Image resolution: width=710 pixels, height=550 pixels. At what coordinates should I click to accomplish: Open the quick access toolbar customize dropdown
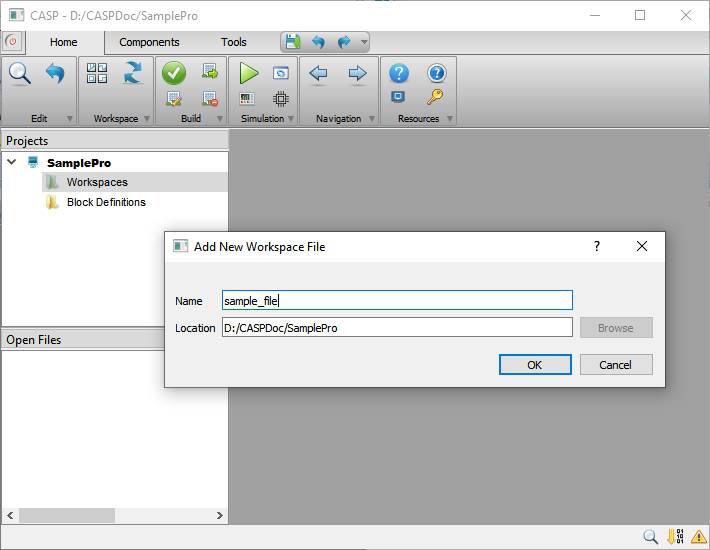363,42
